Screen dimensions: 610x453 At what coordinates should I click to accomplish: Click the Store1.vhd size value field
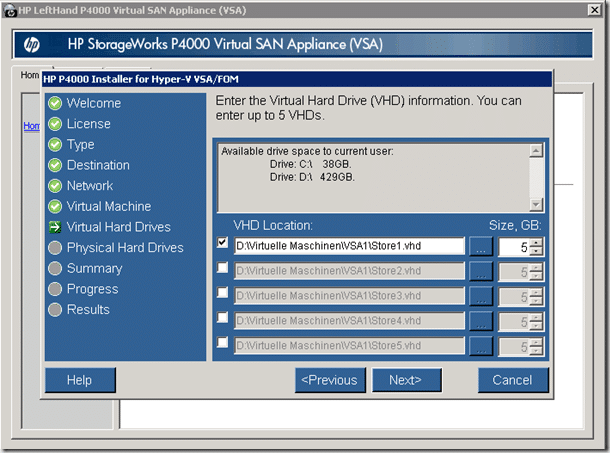514,247
